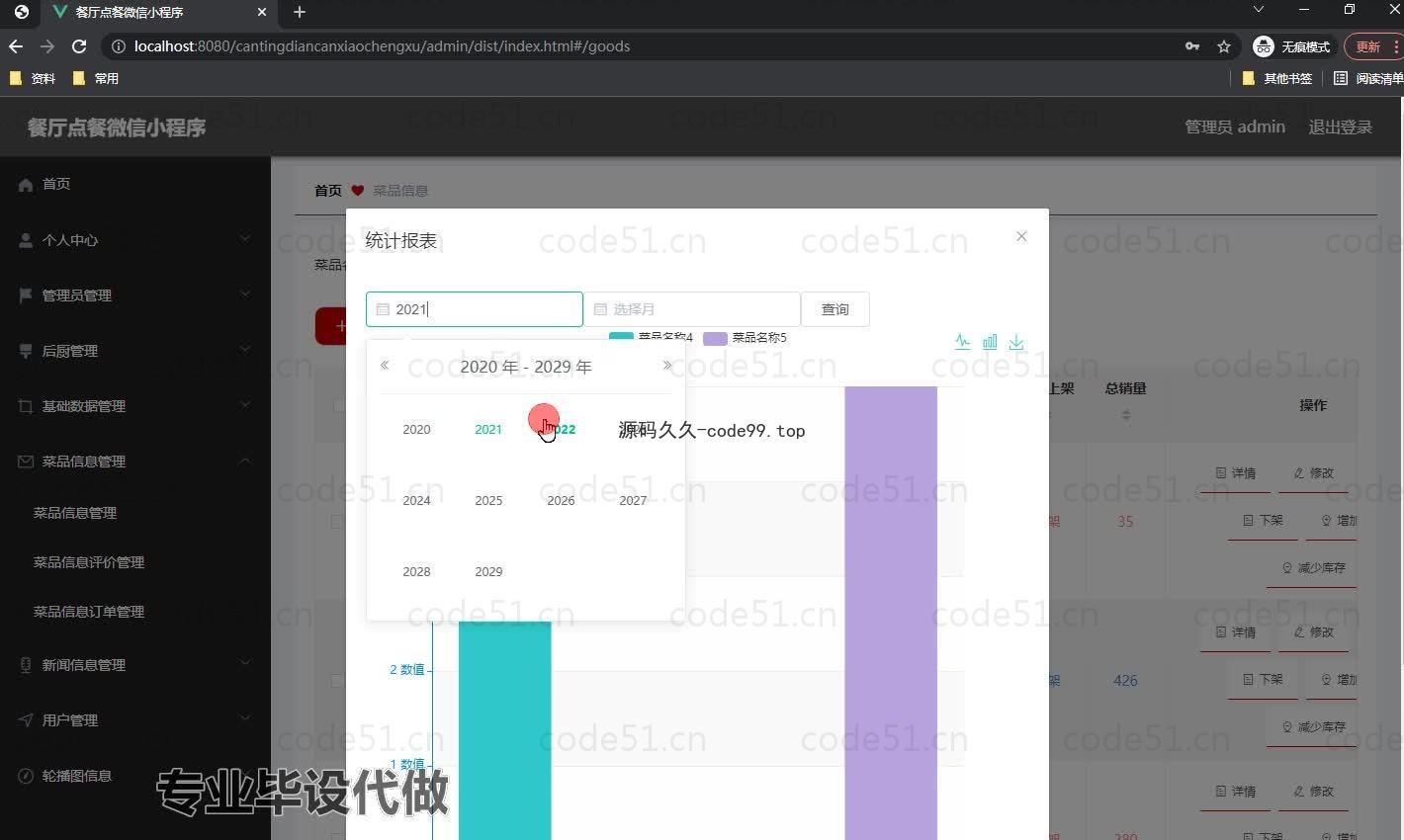Bookmark this page with star icon
Viewport: 1404px width, 840px height.
[x=1224, y=46]
